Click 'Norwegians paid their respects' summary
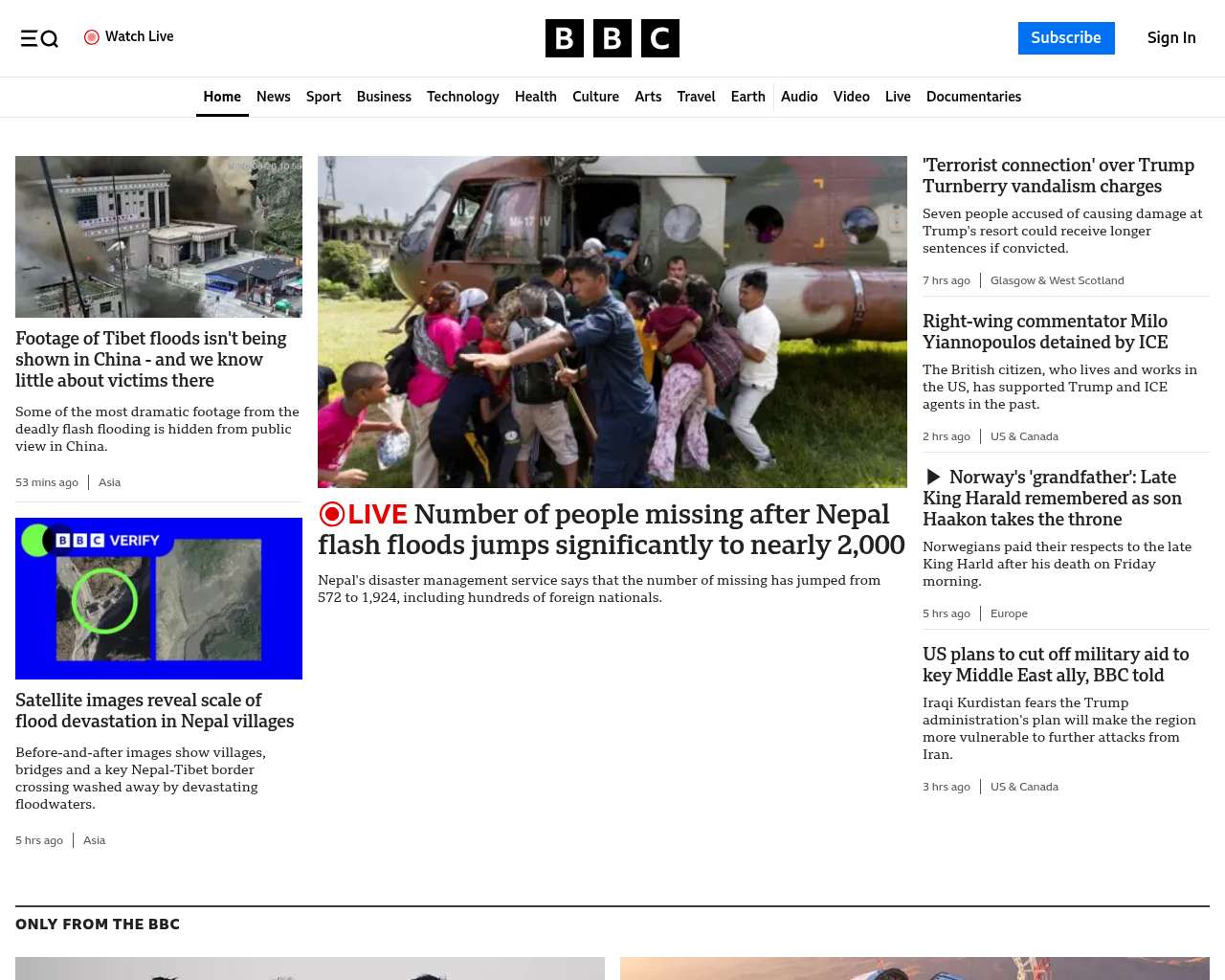 point(1057,564)
